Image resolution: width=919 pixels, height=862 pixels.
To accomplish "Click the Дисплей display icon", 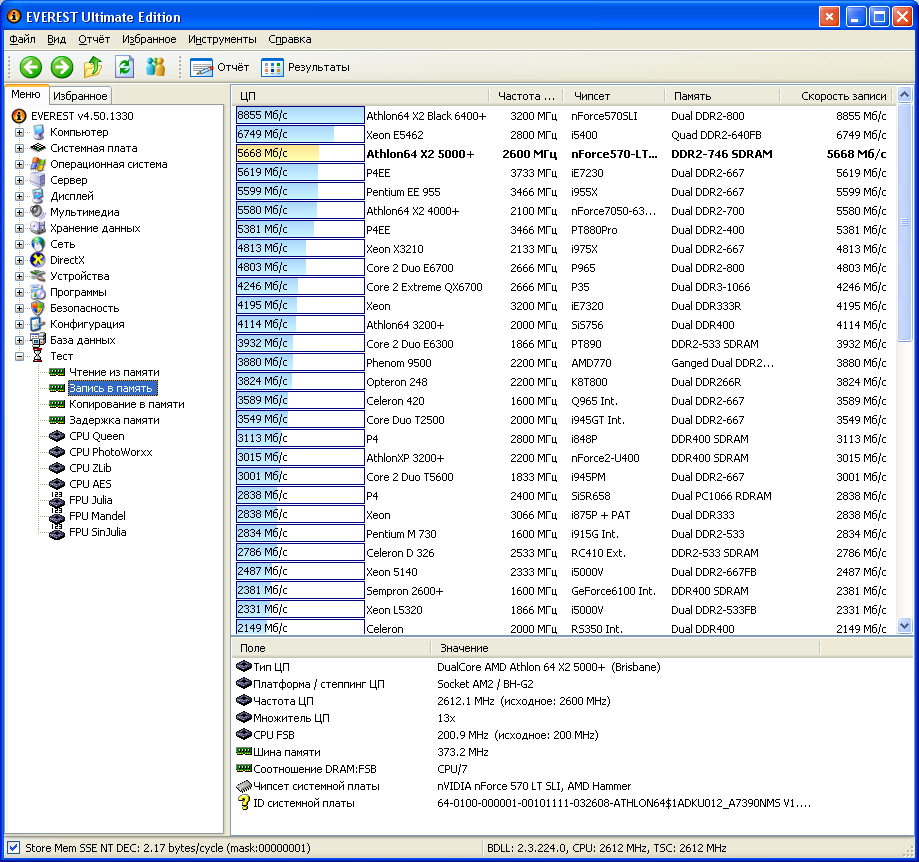I will (38, 196).
